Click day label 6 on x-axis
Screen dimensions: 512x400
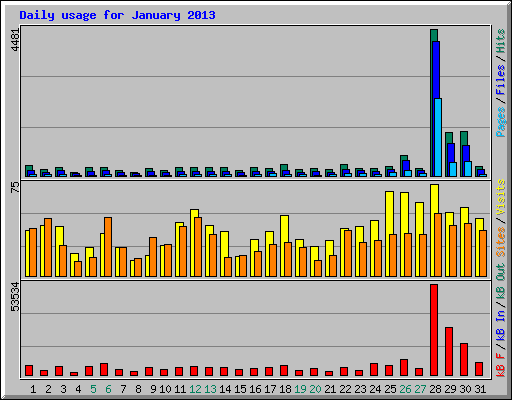click(108, 389)
